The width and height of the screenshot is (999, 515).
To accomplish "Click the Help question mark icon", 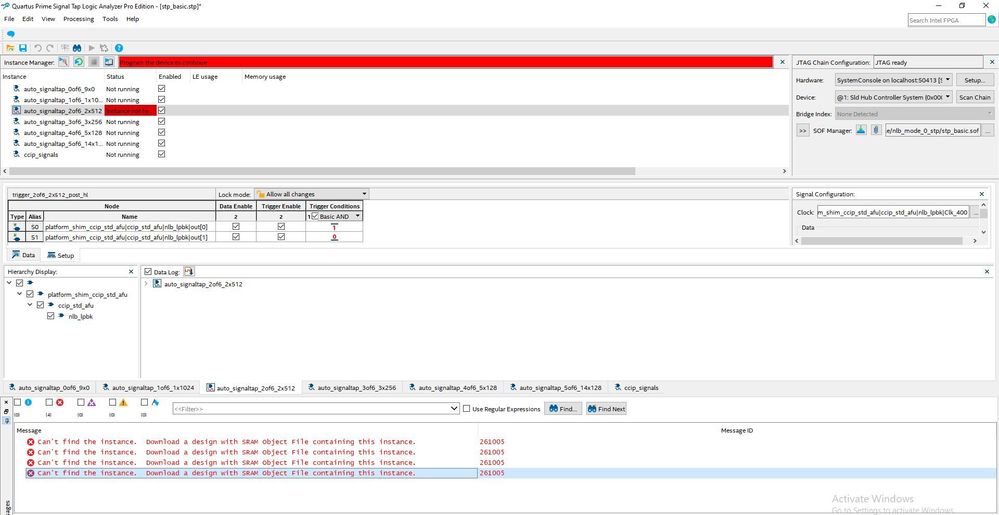I will (x=119, y=48).
